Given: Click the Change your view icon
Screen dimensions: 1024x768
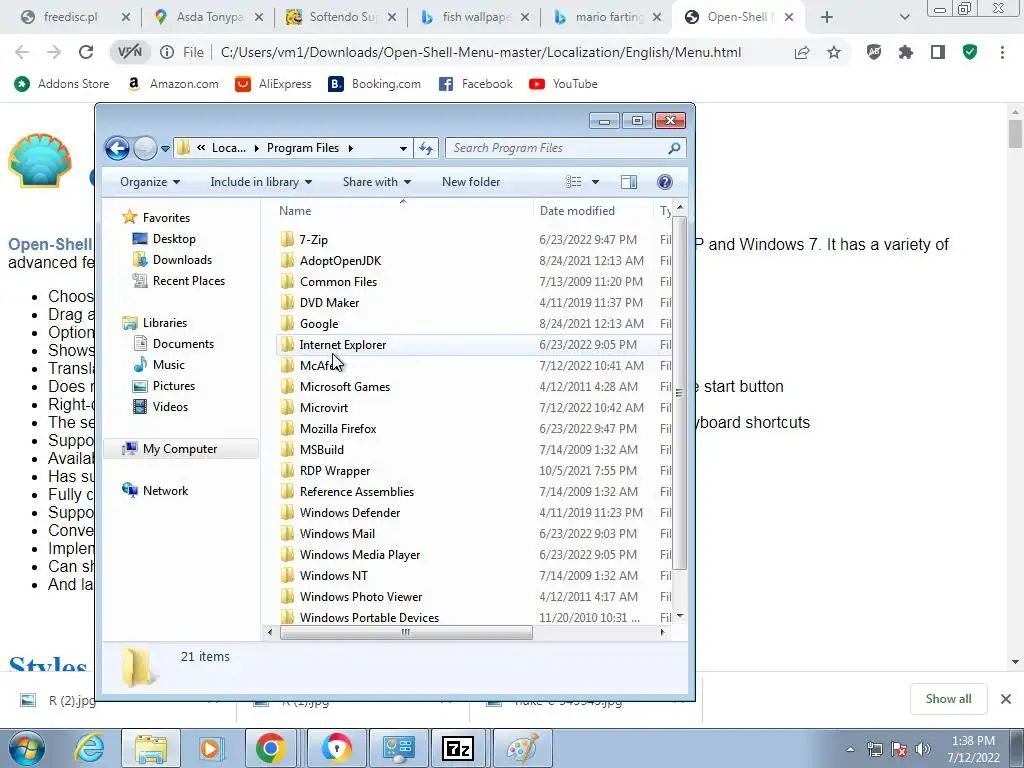Looking at the screenshot, I should pyautogui.click(x=573, y=182).
